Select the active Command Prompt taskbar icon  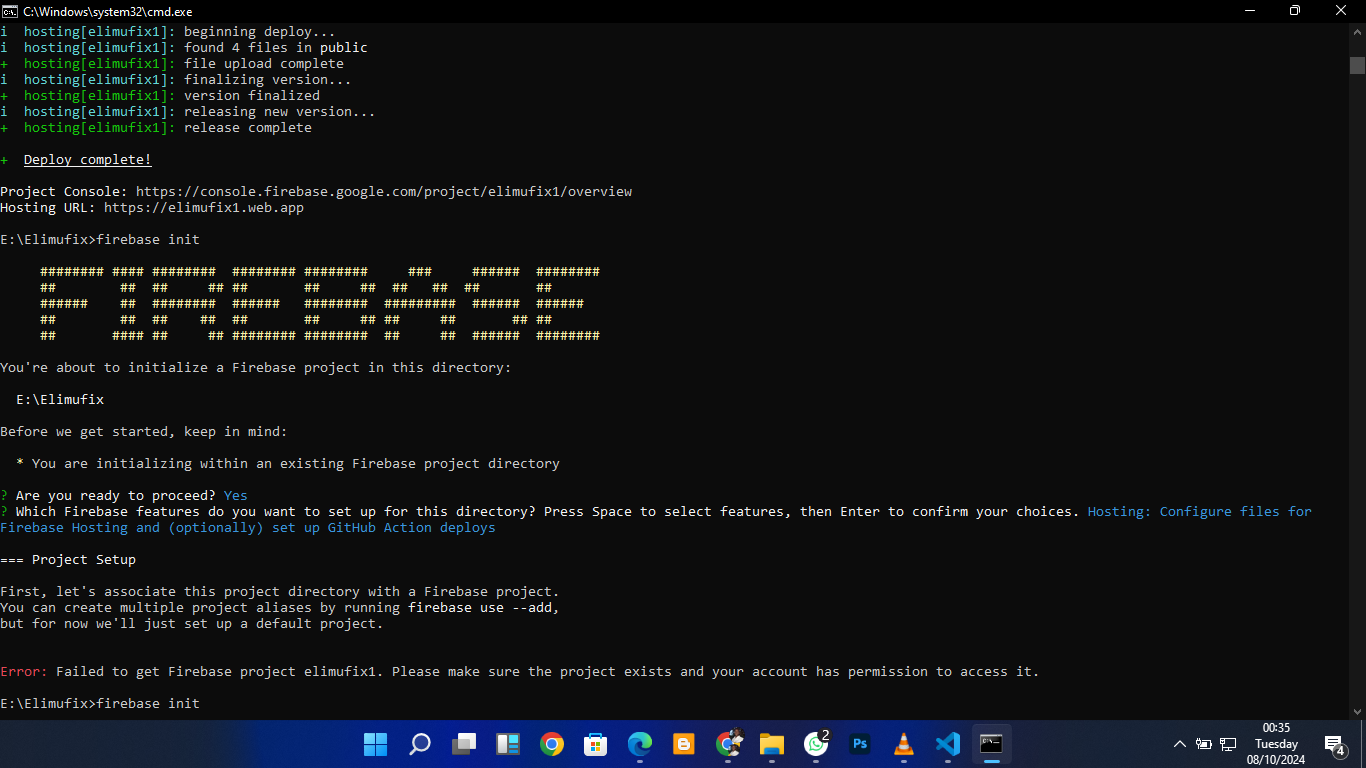[992, 744]
